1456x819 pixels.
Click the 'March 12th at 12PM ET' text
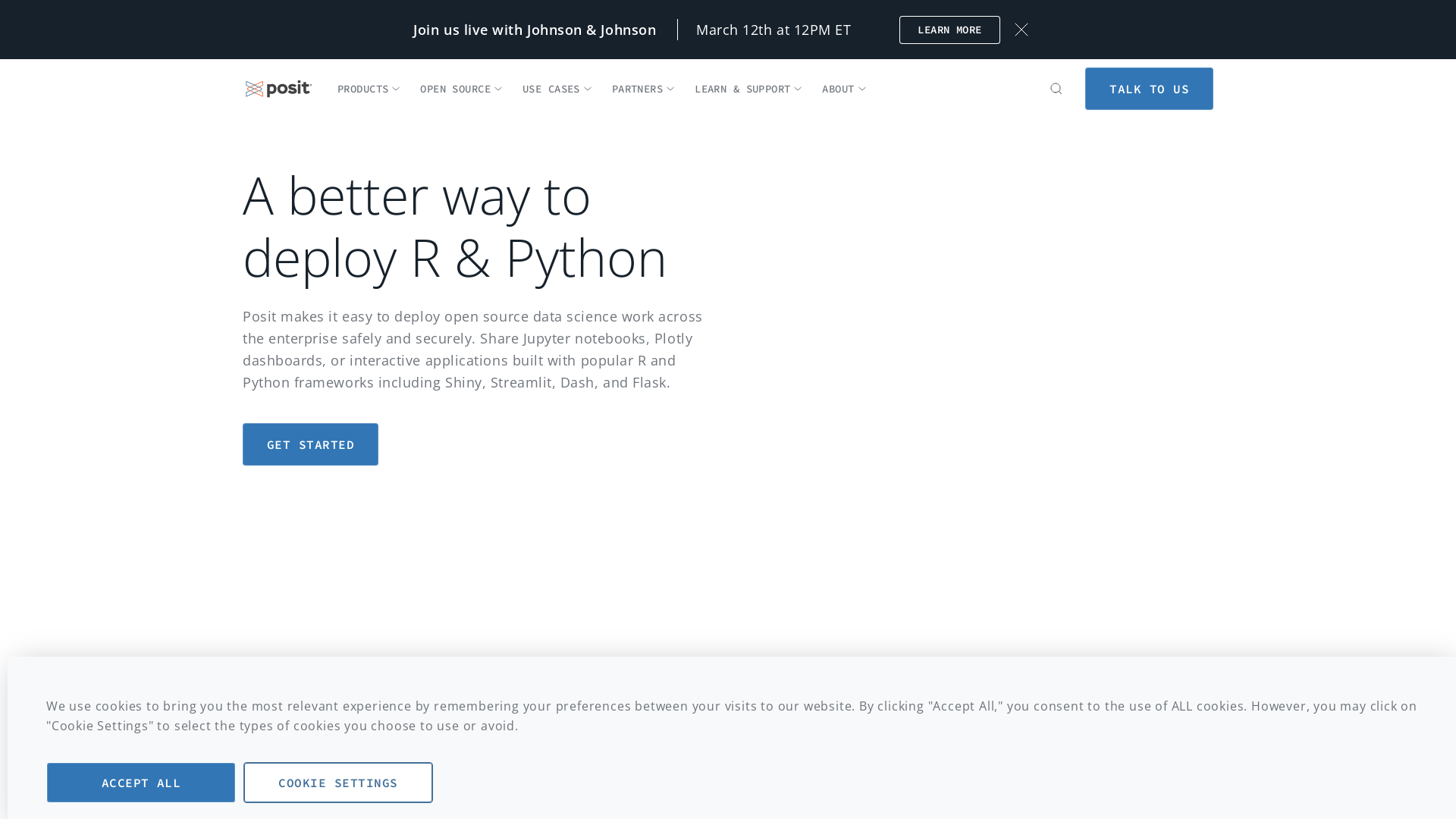click(x=773, y=30)
